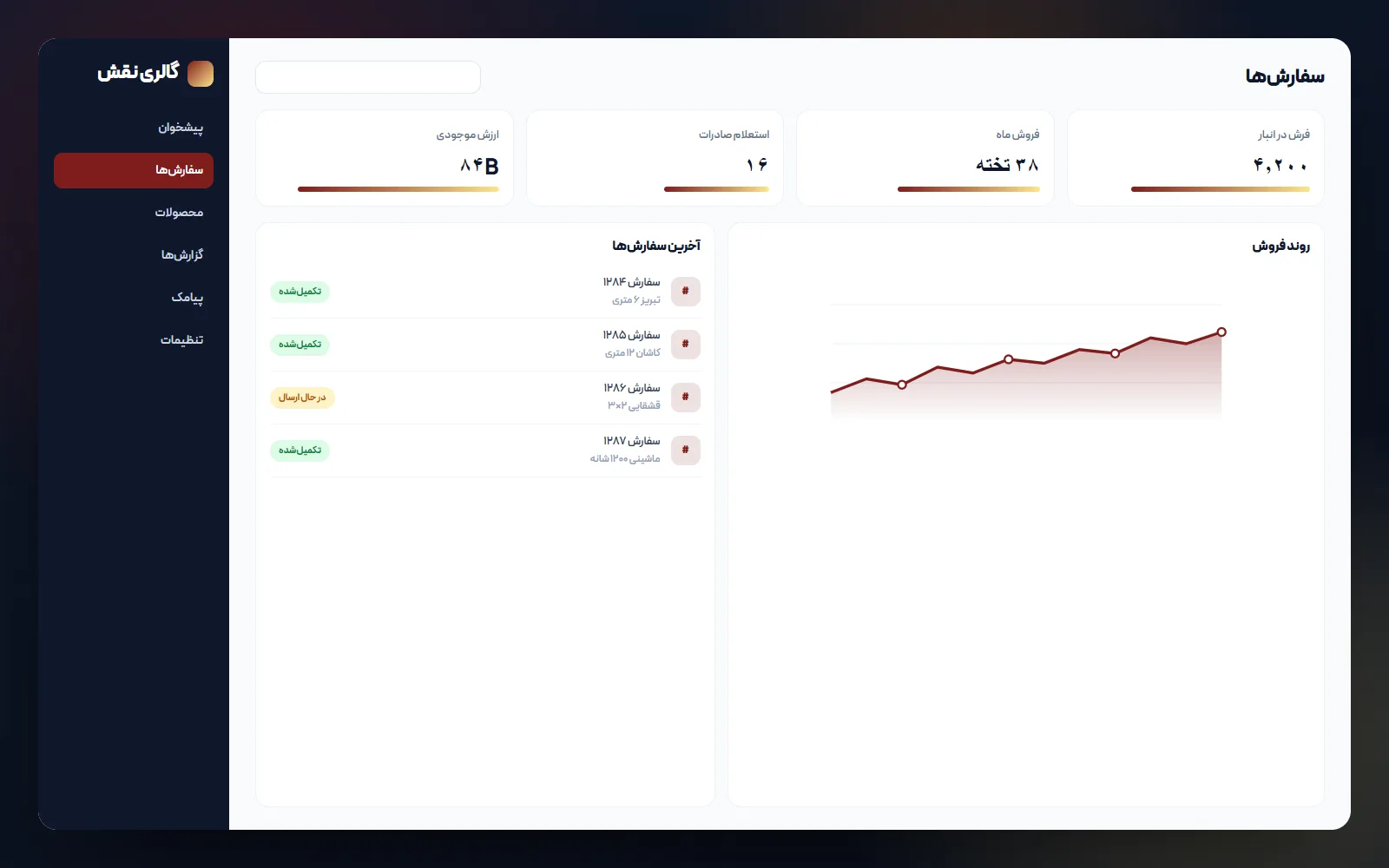This screenshot has width=1389, height=868.
Task: Click the # icon of سفارش ۱۲۸۶
Action: pyautogui.click(x=686, y=398)
